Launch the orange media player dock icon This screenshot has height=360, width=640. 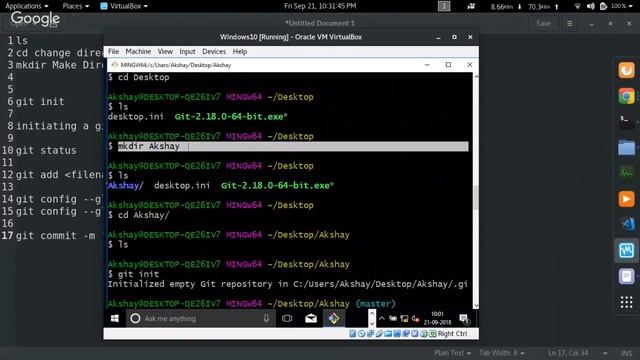[x=626, y=199]
